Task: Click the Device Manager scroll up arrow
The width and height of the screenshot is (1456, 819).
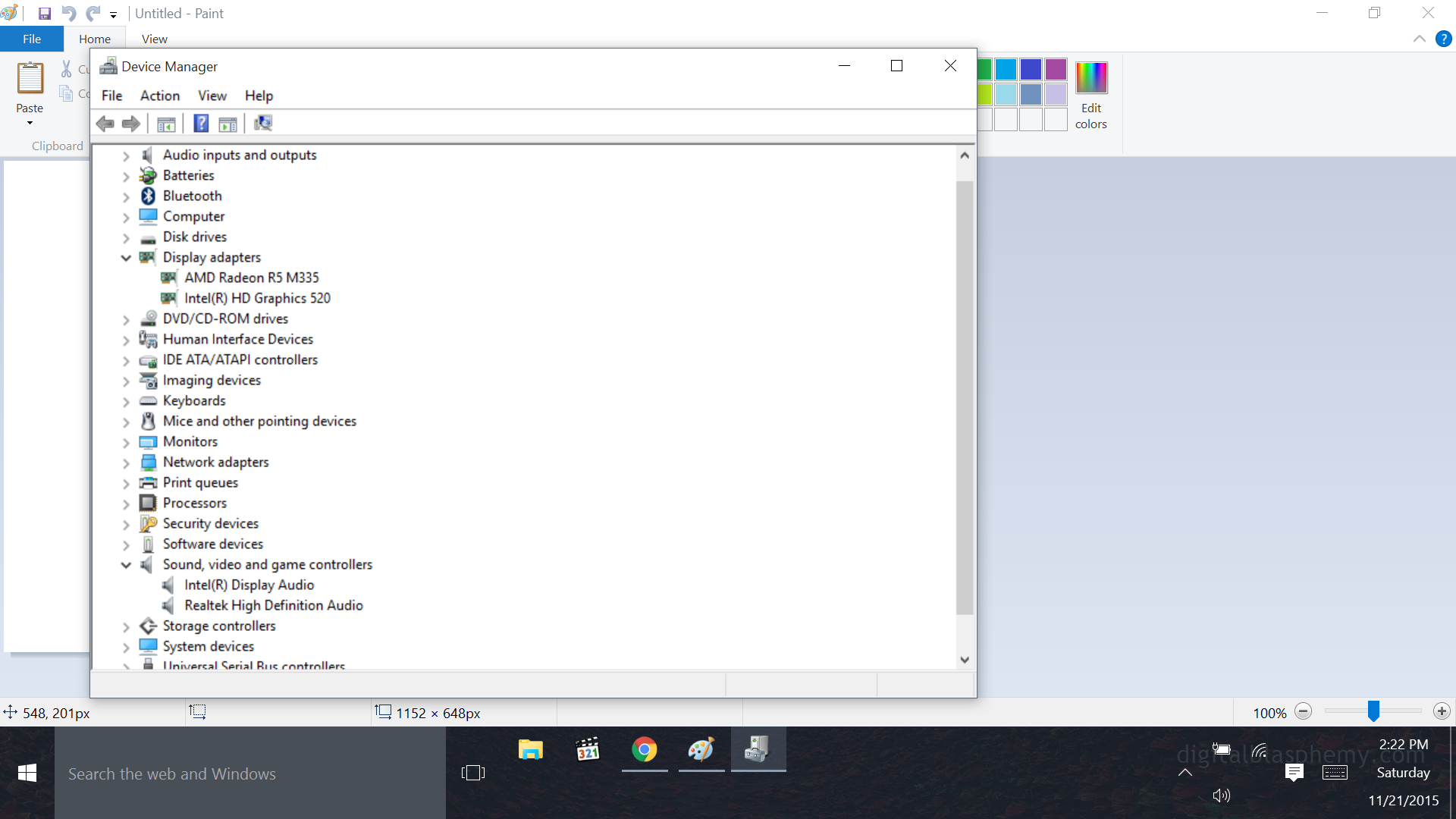Action: [x=965, y=155]
